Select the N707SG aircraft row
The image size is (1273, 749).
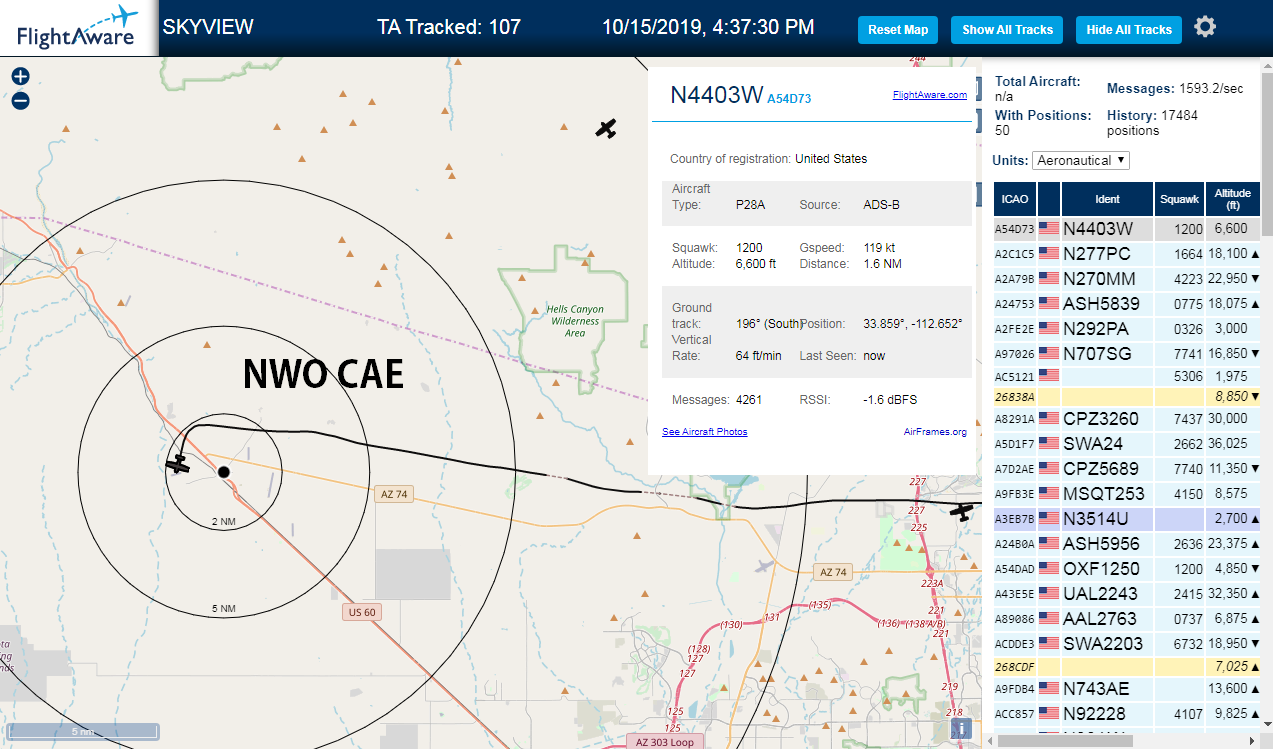click(1127, 354)
